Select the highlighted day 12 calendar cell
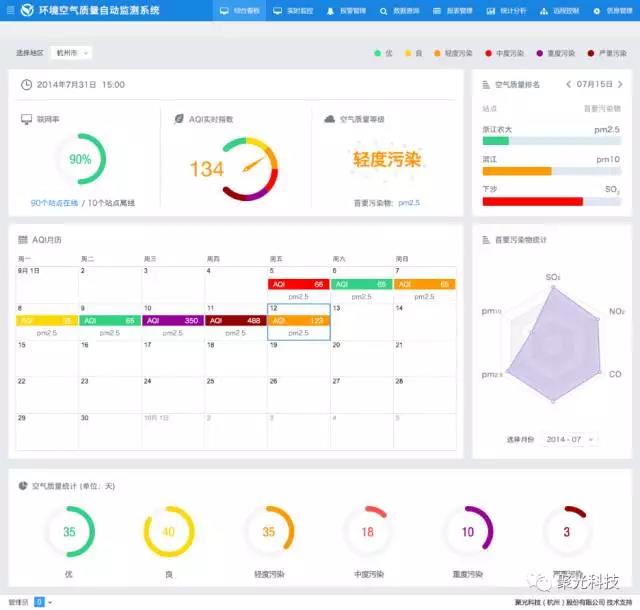Image resolution: width=640 pixels, height=610 pixels. (x=298, y=322)
